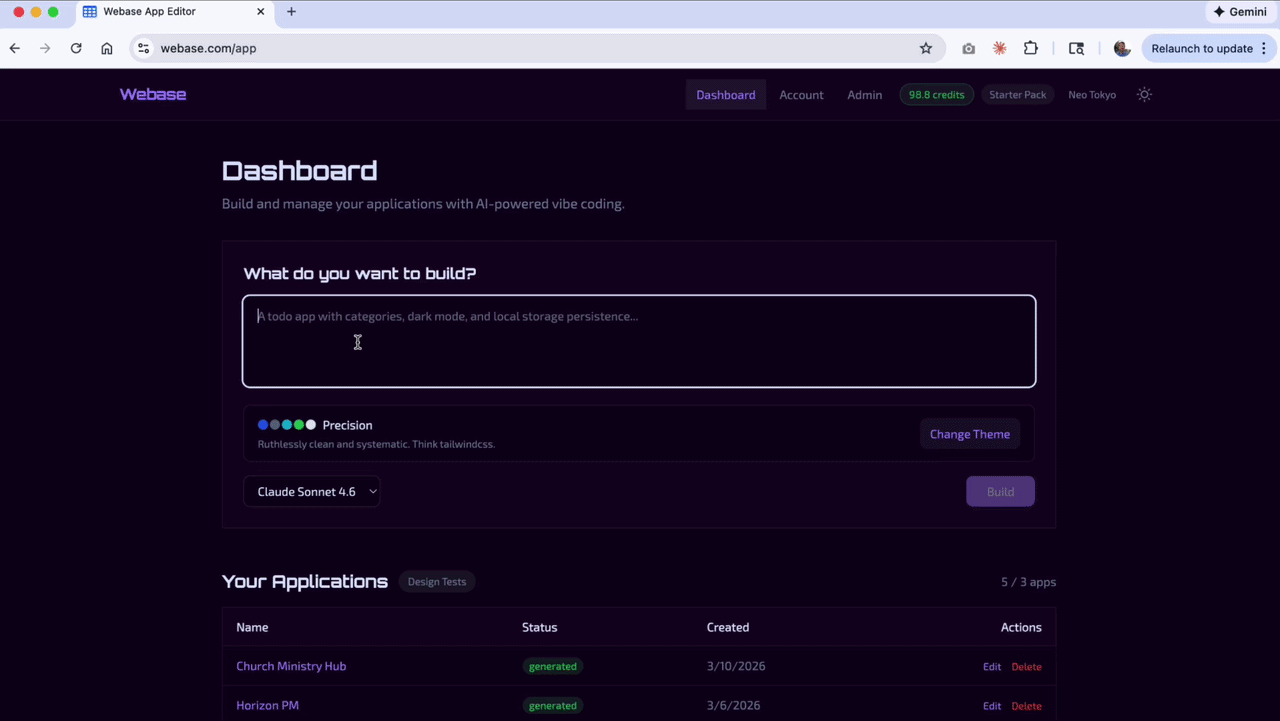The width and height of the screenshot is (1280, 721).
Task: Open the Claude Sonnet 4.6 model dropdown
Action: coord(312,491)
